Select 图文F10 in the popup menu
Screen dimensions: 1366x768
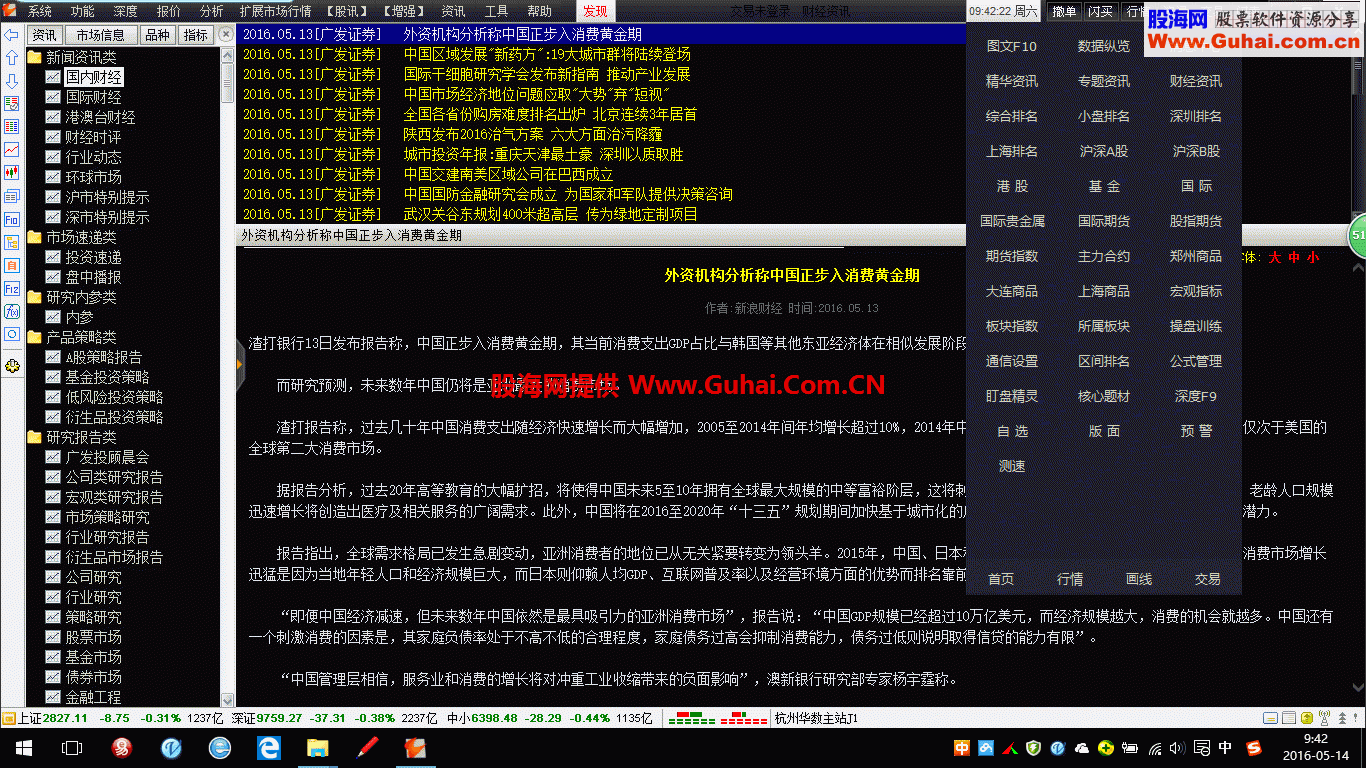pyautogui.click(x=1011, y=46)
